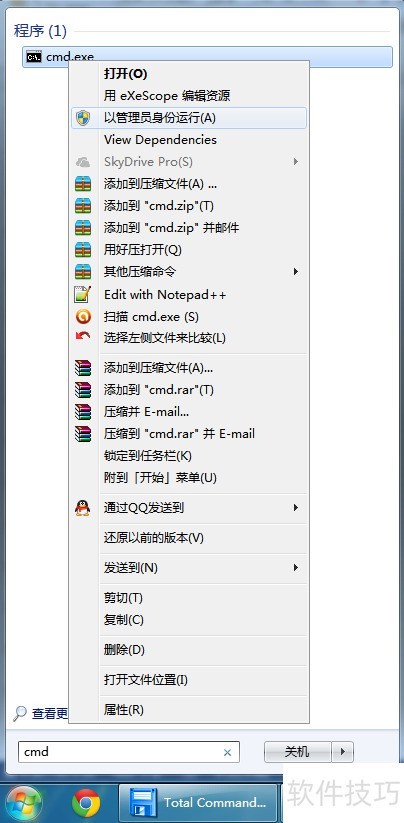The image size is (404, 823).
Task: Click the 关机 shutdown button
Action: point(297,752)
